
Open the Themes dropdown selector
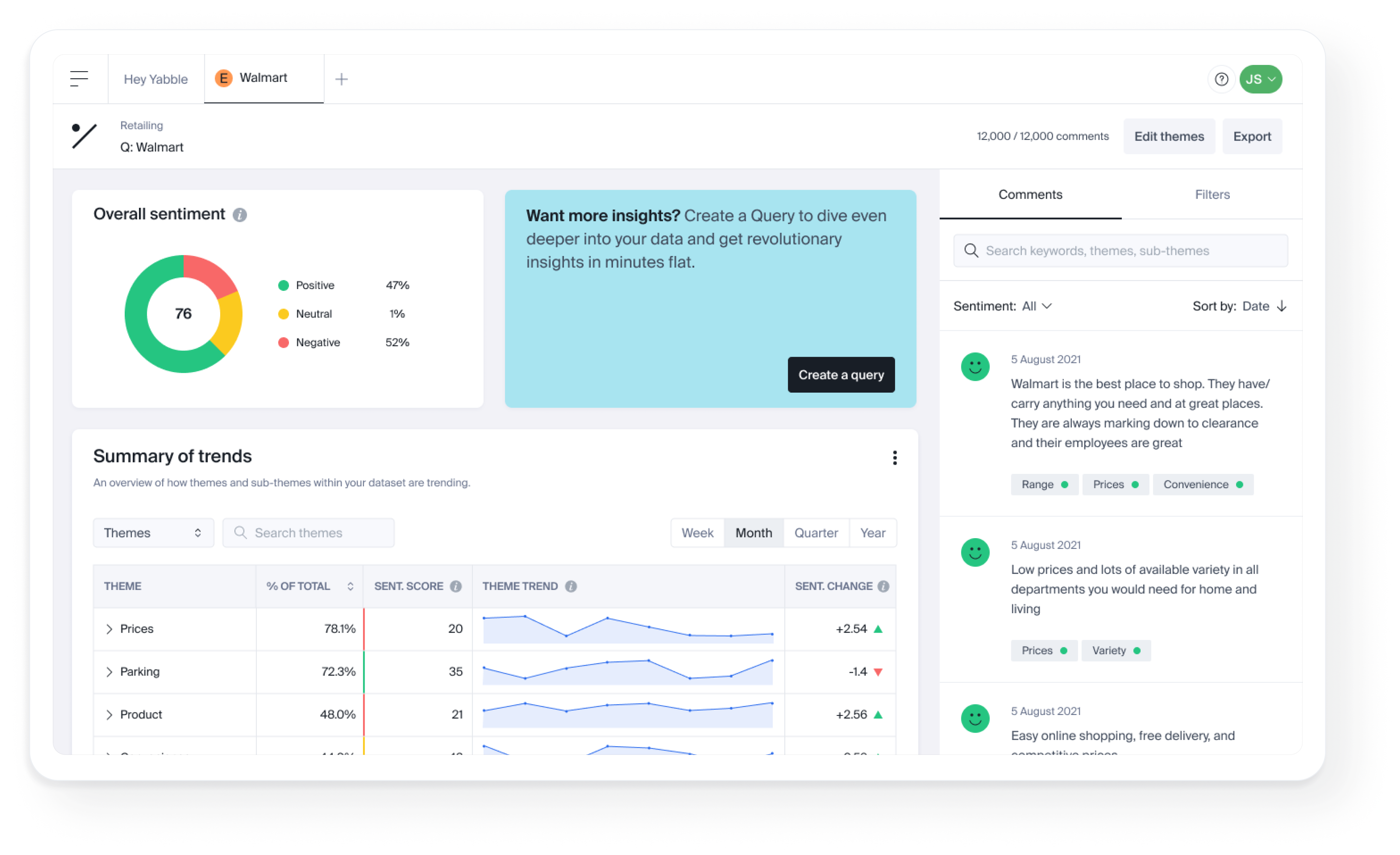pos(153,533)
